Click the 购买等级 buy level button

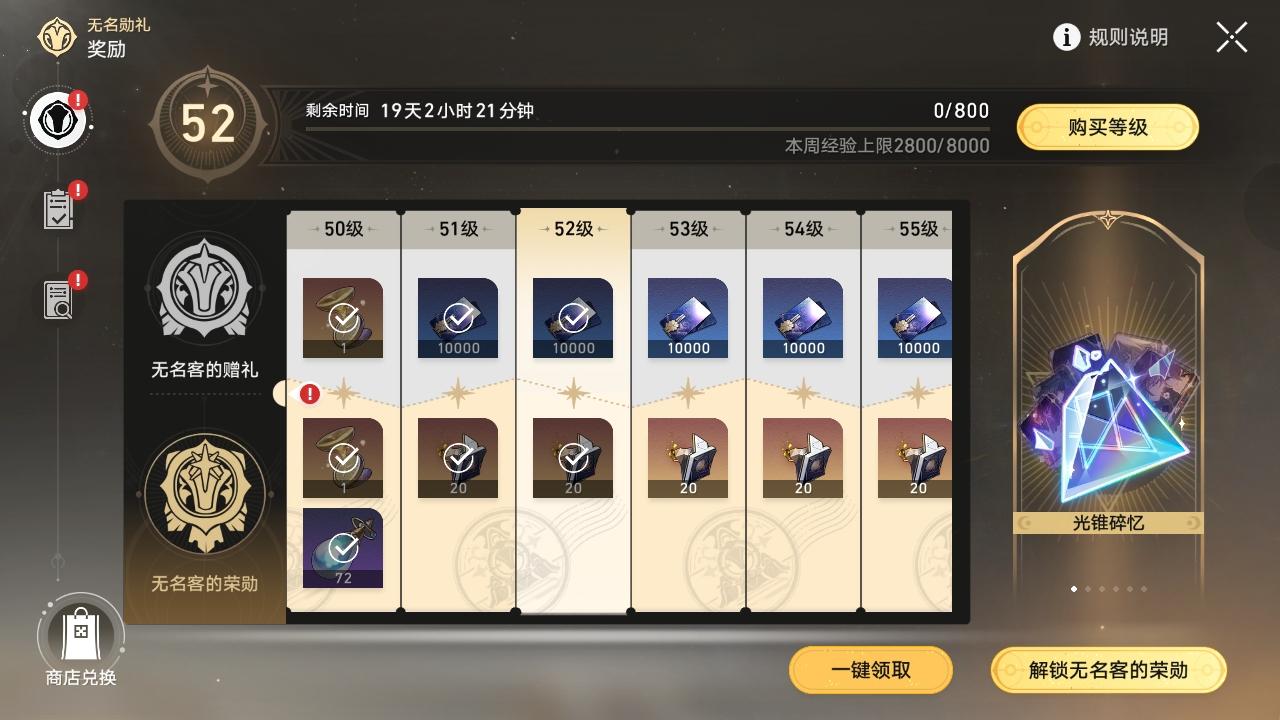(1107, 127)
